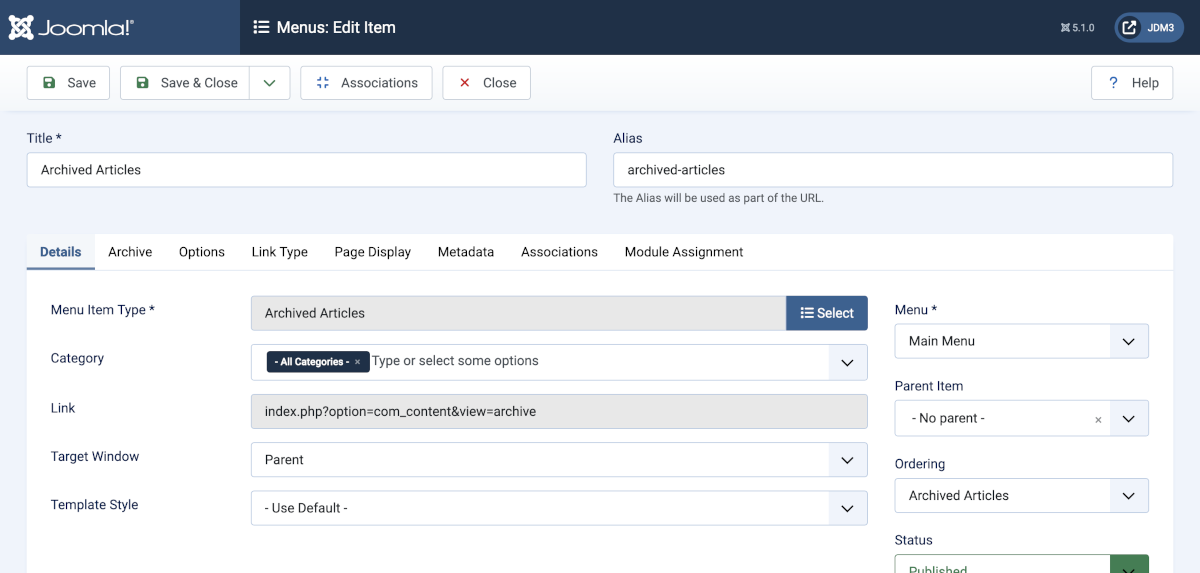This screenshot has width=1200, height=573.
Task: Click the Joomla logo in header
Action: [71, 27]
